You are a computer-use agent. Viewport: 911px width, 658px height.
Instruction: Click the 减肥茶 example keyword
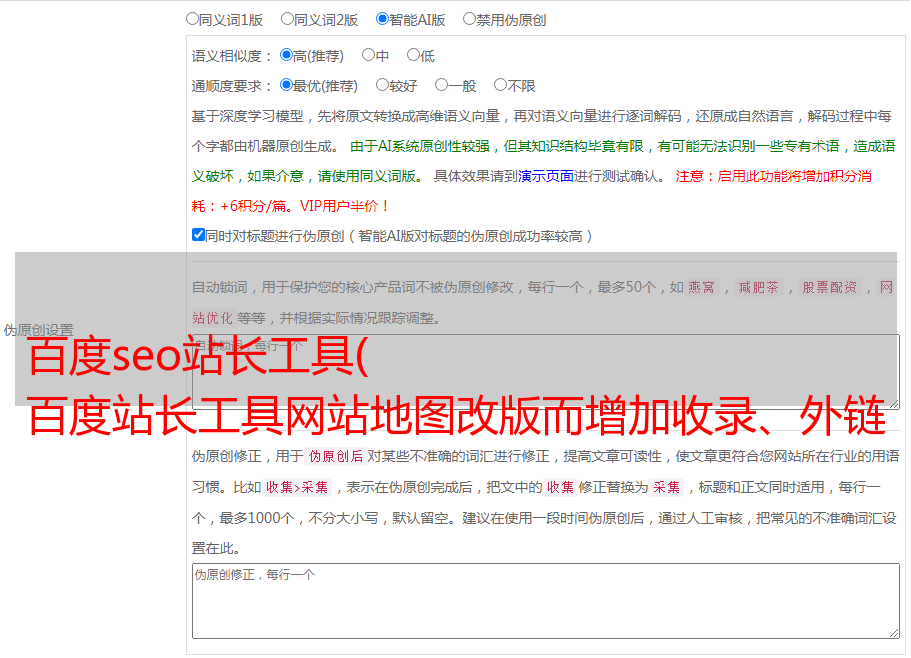(758, 287)
